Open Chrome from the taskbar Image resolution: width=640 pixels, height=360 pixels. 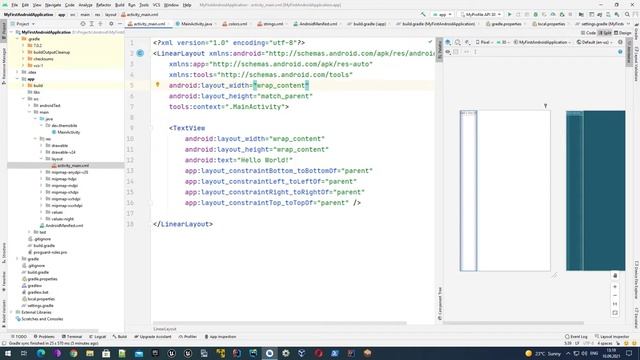click(73, 353)
